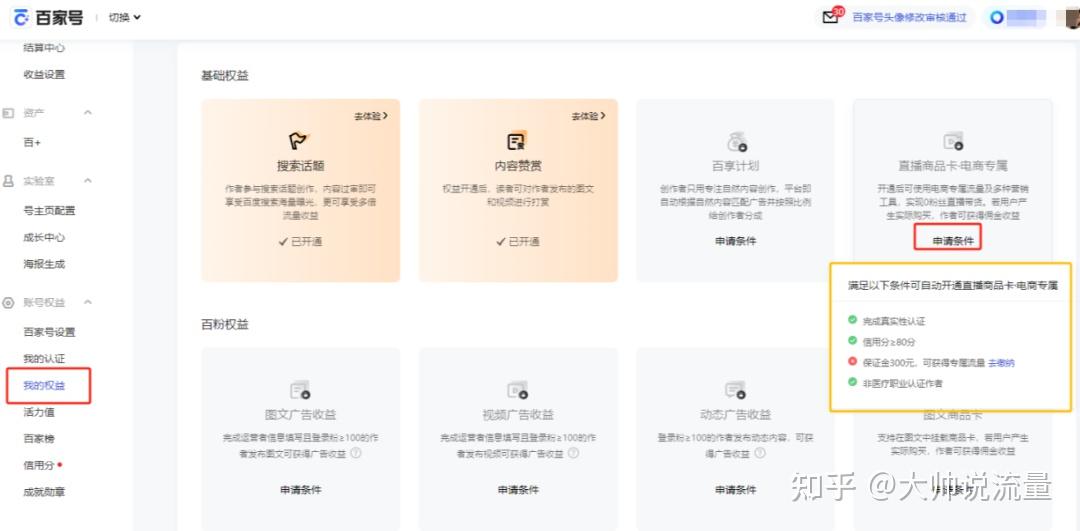Image resolution: width=1080 pixels, height=531 pixels.
Task: Click 申请条件 under 动态广告收益
Action: [736, 490]
